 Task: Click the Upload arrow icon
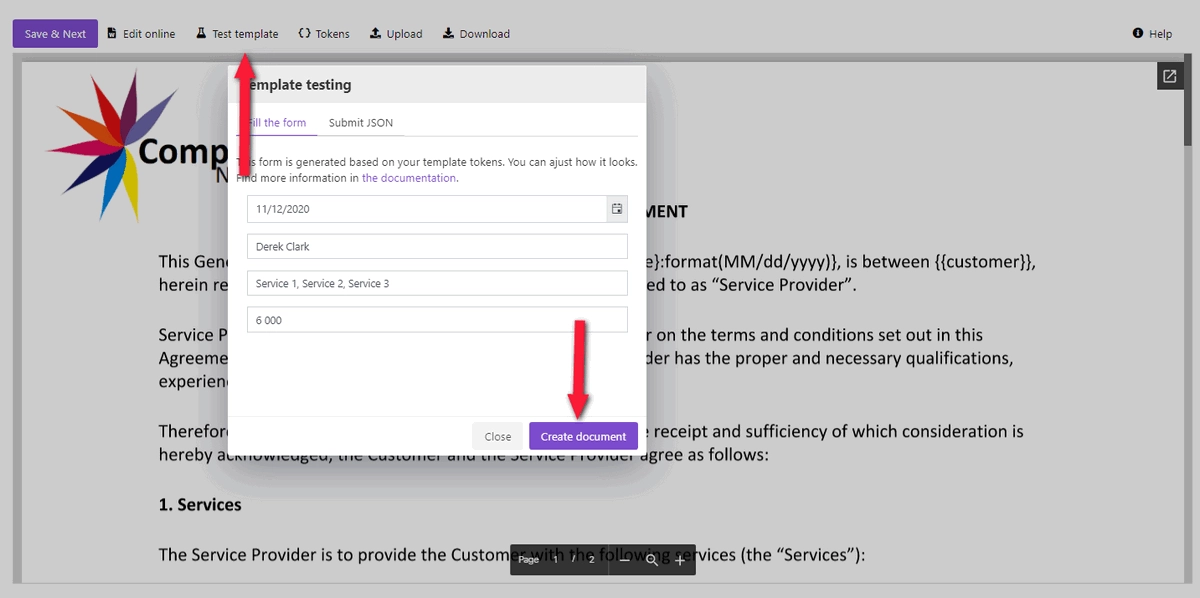pos(376,34)
